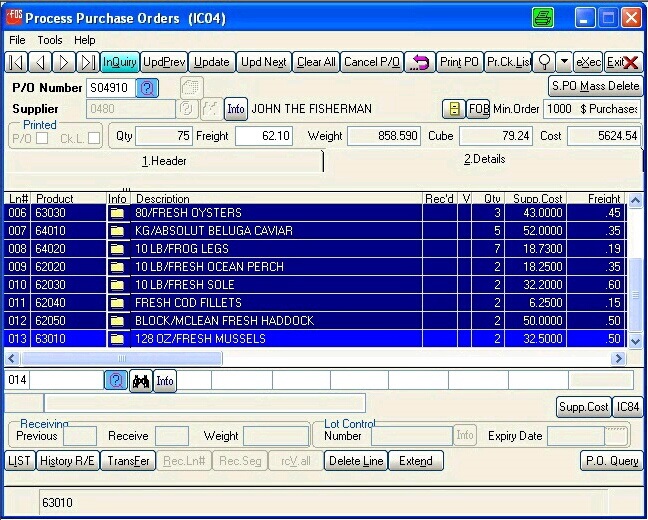The image size is (648, 520).
Task: Click grid scroll down arrow
Action: click(635, 341)
